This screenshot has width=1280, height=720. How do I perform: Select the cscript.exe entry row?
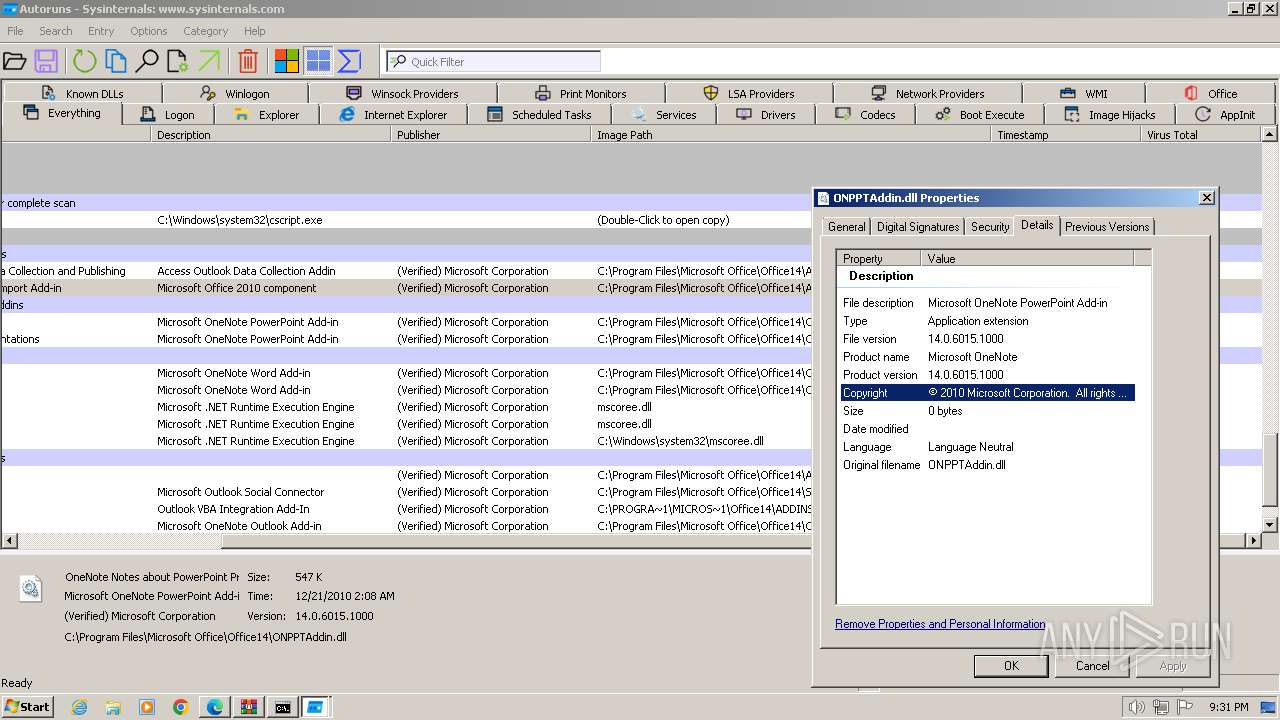pyautogui.click(x=406, y=220)
